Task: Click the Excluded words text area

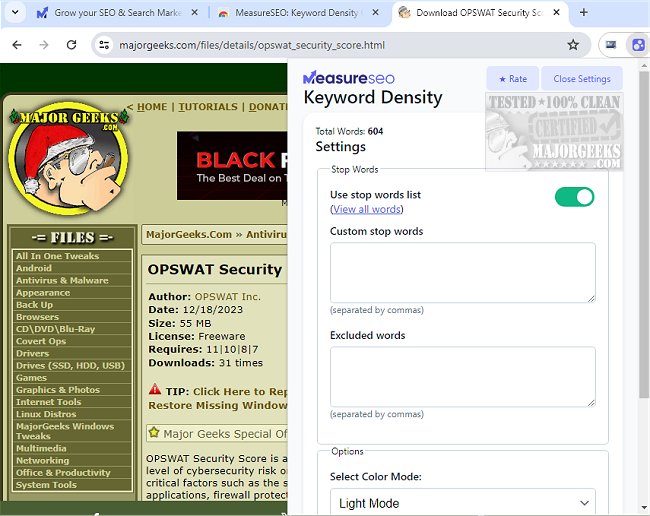Action: point(463,377)
